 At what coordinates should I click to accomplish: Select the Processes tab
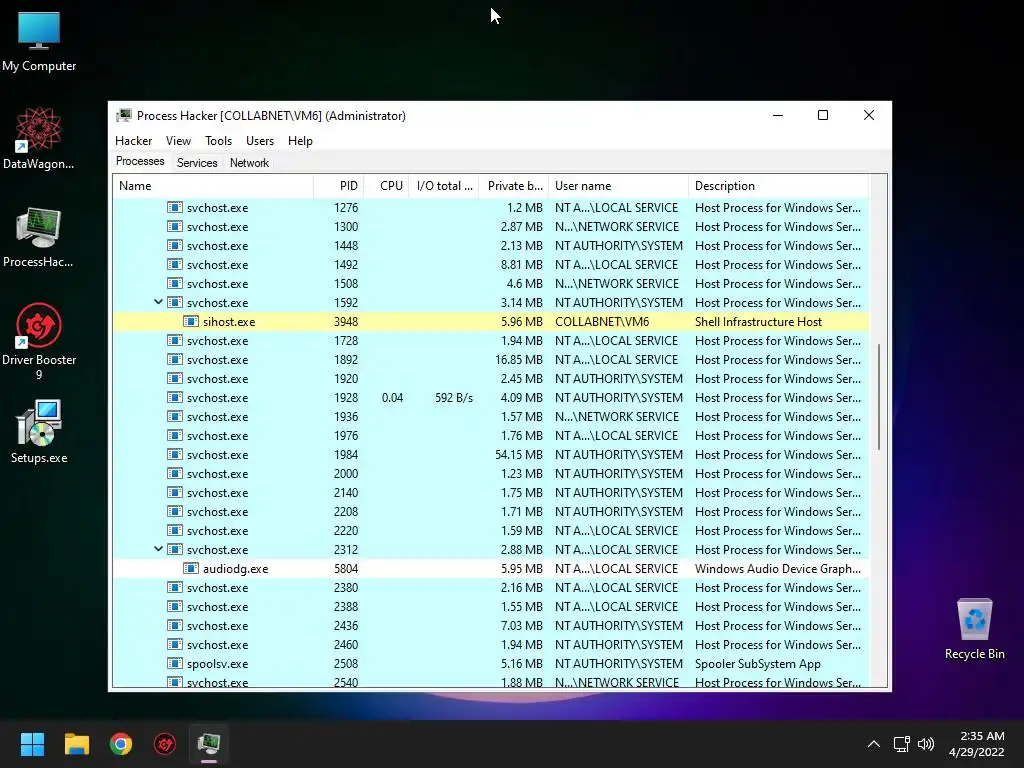140,161
